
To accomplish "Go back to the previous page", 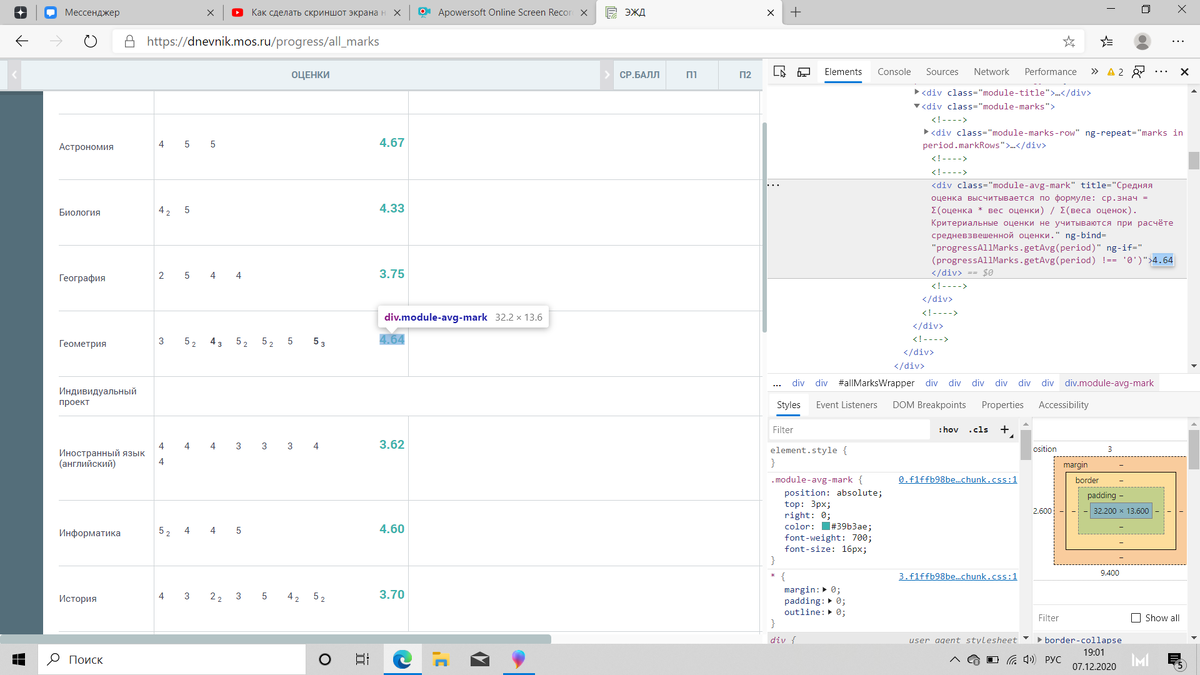I will coord(22,42).
